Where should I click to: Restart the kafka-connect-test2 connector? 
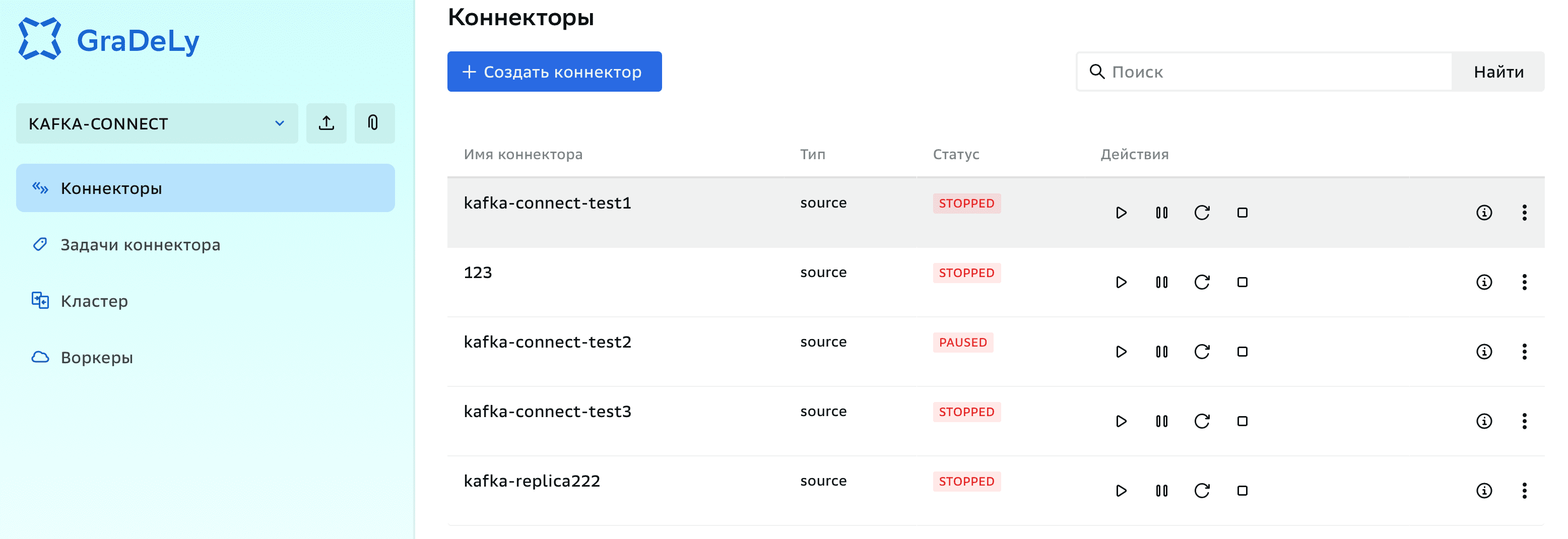1202,352
